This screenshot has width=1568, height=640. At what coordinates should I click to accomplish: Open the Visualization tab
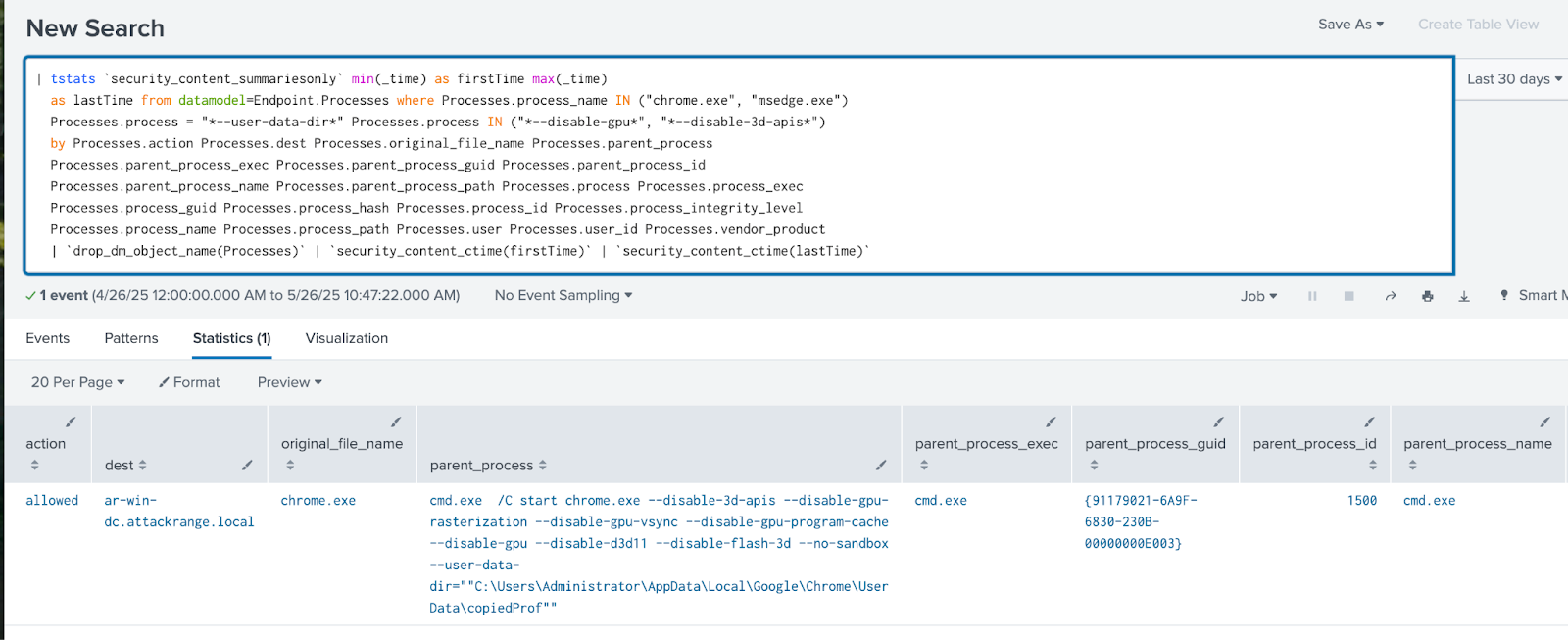(347, 338)
